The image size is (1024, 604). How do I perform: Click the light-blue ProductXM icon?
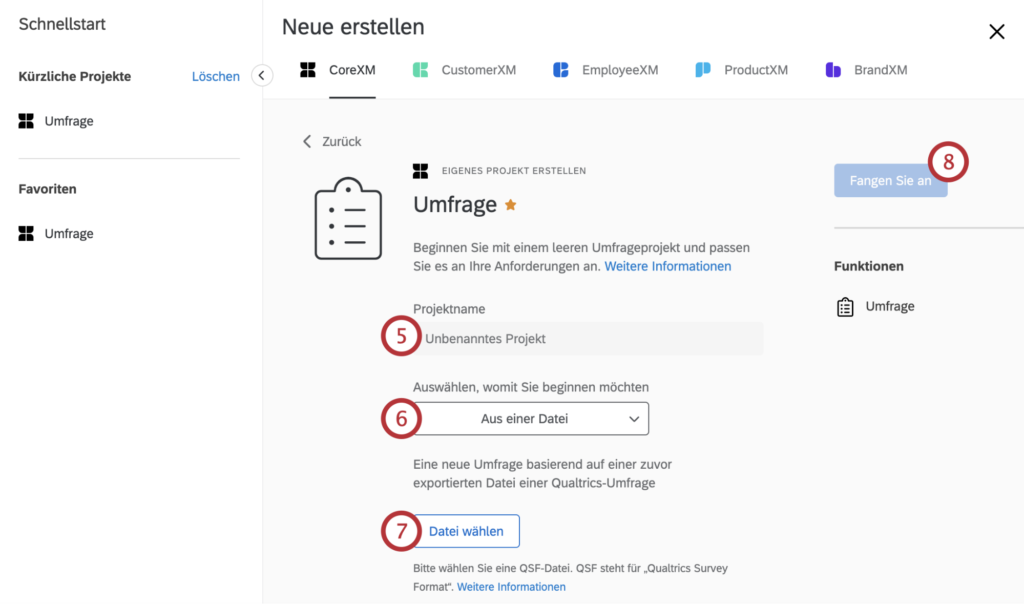[x=703, y=70]
